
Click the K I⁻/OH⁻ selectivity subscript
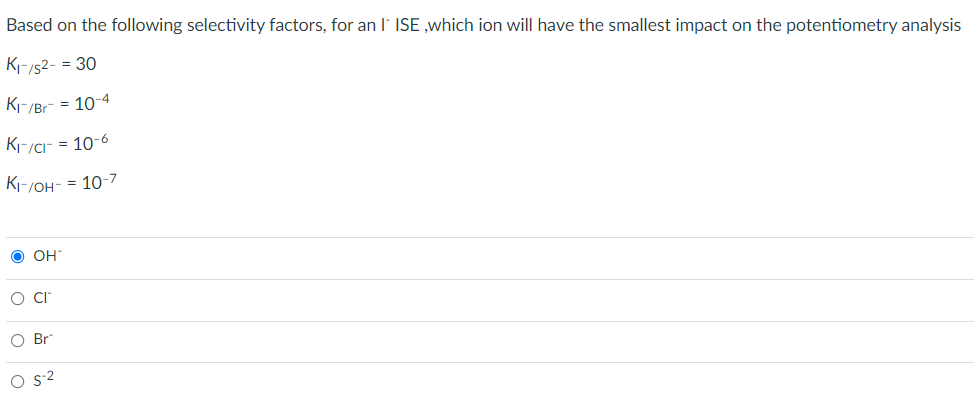click(40, 186)
